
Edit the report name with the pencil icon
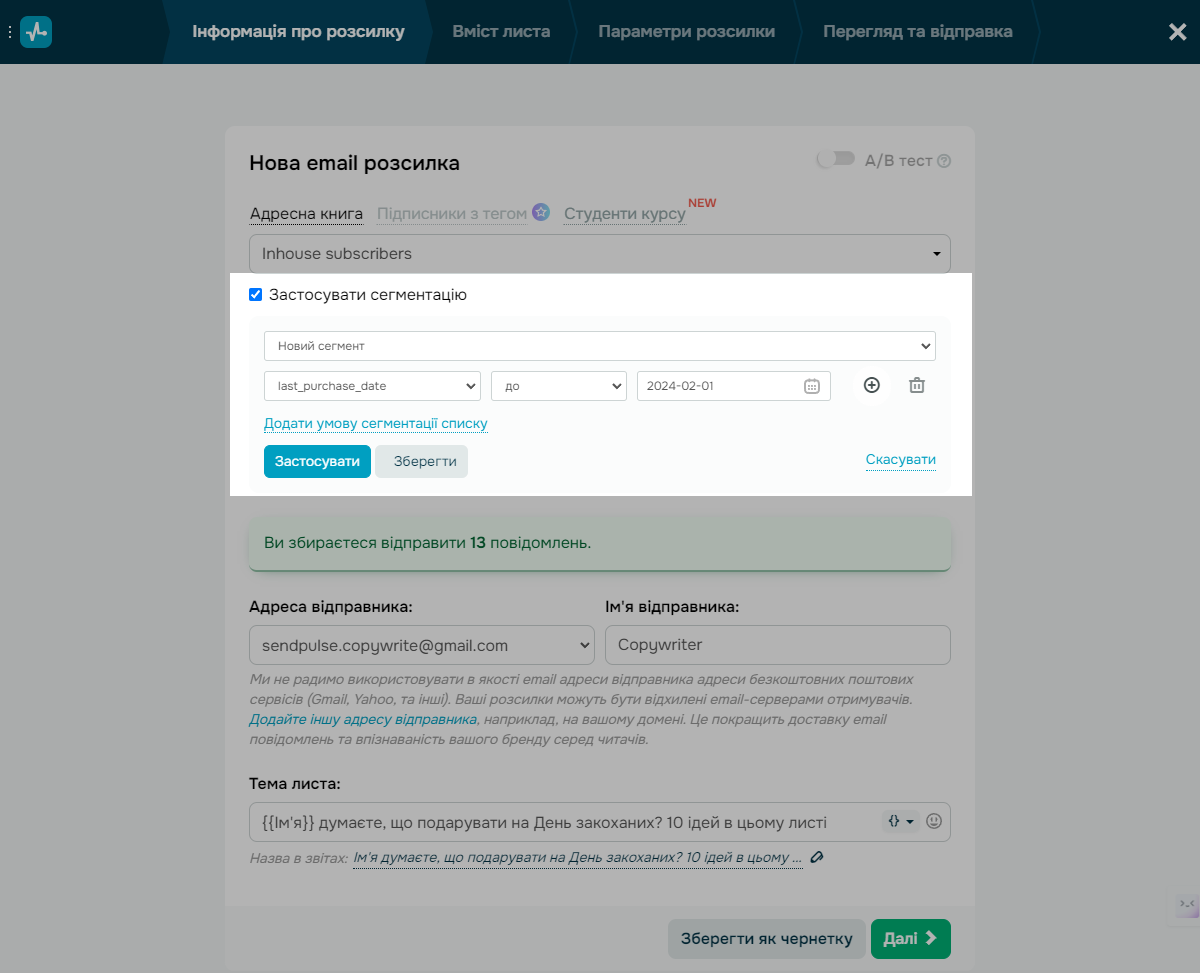pyautogui.click(x=817, y=857)
